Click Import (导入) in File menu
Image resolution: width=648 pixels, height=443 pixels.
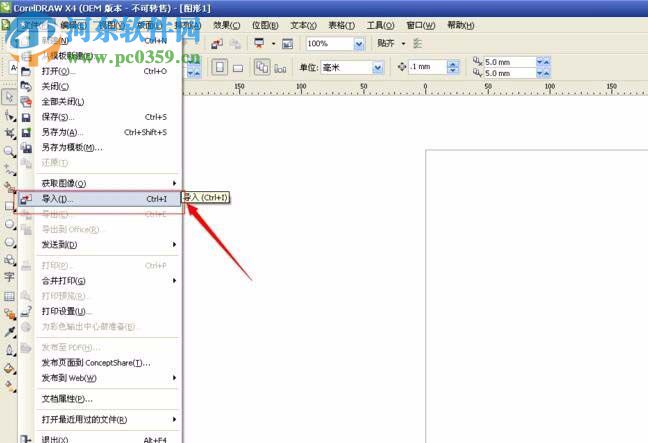click(99, 199)
